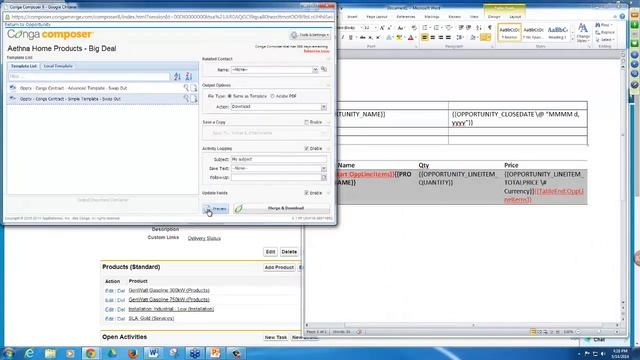Screen dimensions: 640x360
Task: Click the Preview button in Composer
Action: click(216, 209)
